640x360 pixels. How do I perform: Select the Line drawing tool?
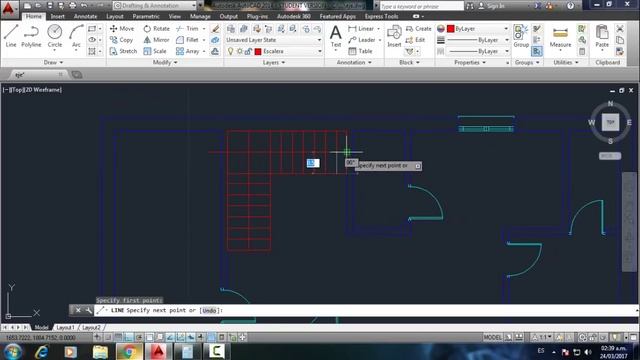click(11, 36)
